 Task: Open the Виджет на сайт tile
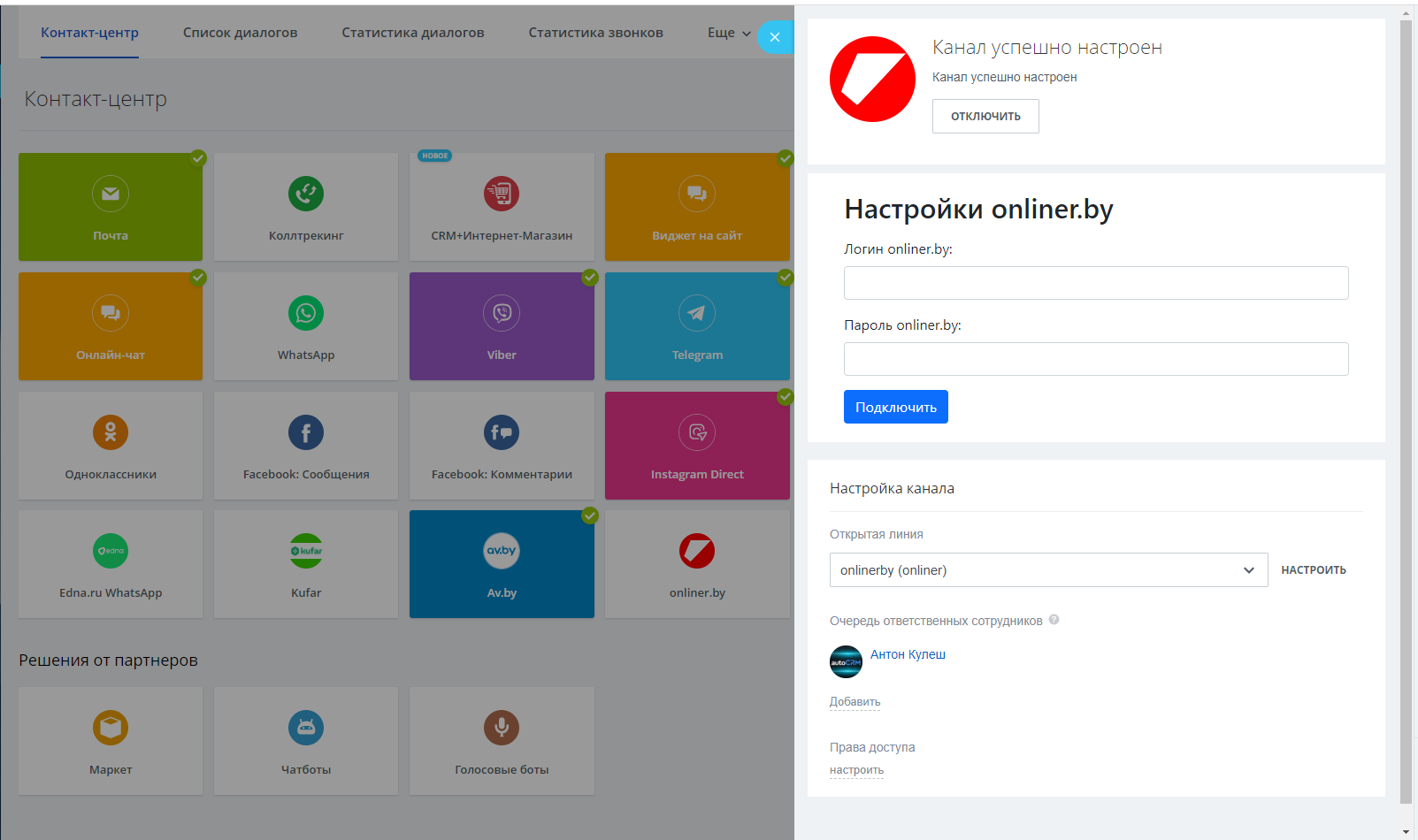click(x=697, y=207)
